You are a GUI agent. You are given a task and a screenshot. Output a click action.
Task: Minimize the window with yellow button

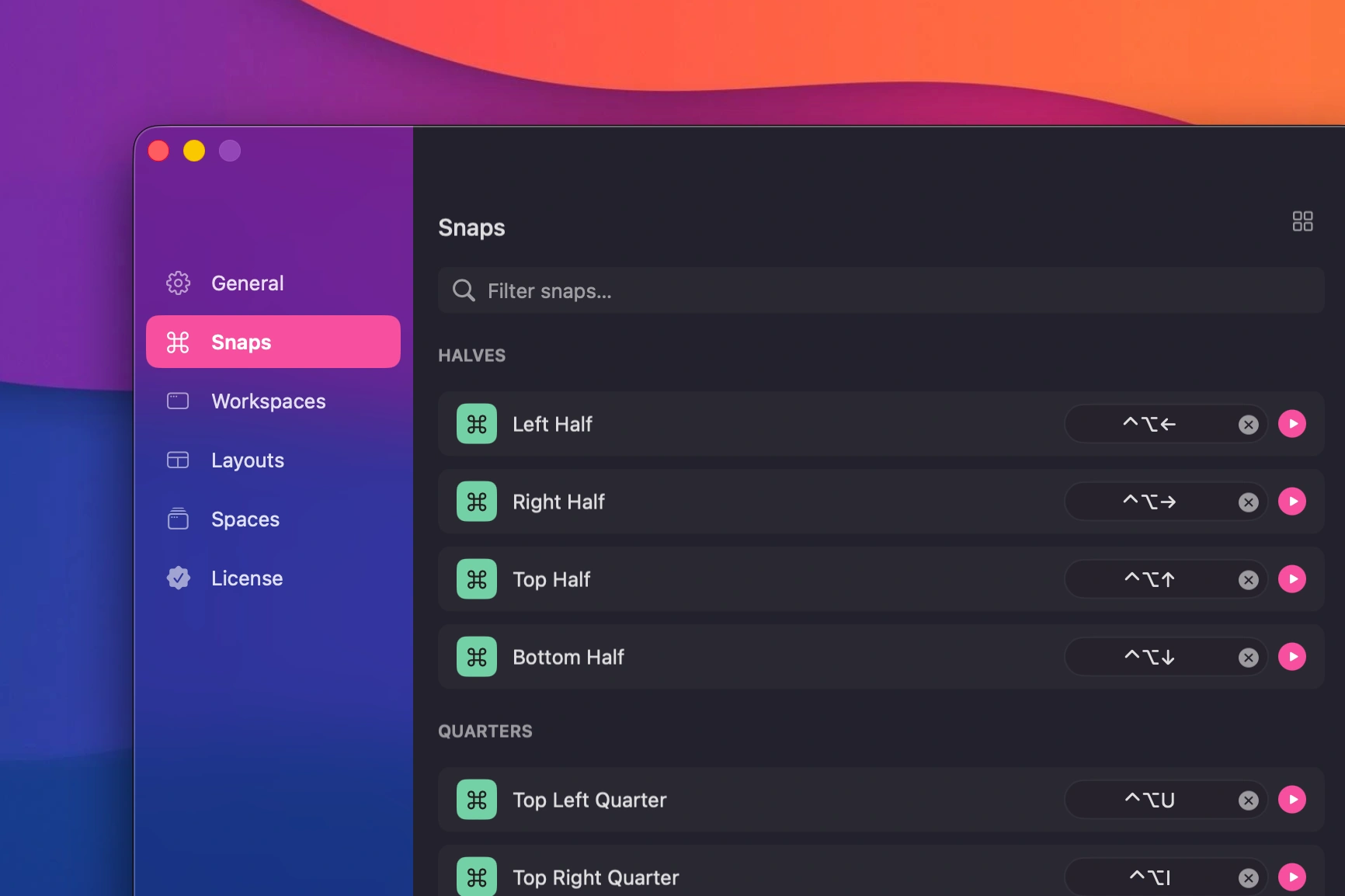point(194,151)
